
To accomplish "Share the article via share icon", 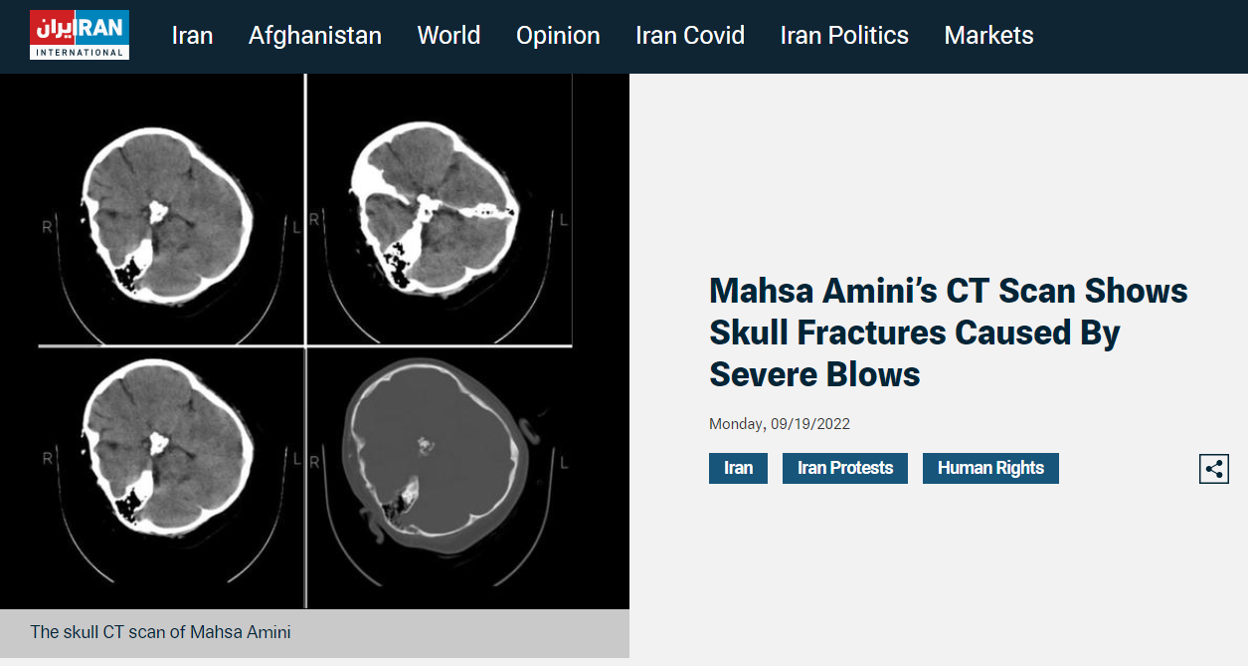I will pyautogui.click(x=1214, y=468).
